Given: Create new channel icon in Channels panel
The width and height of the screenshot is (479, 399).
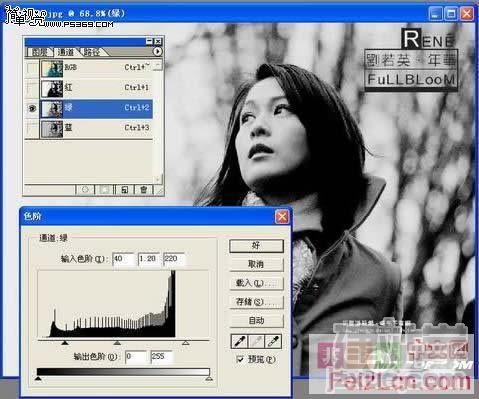Looking at the screenshot, I should [124, 190].
